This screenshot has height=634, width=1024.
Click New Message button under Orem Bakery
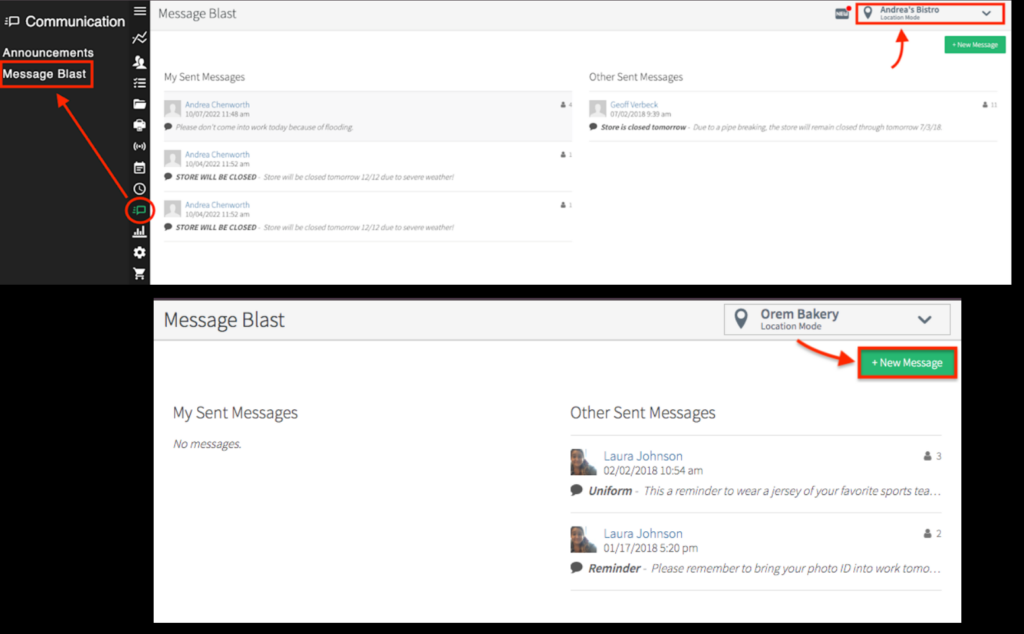pyautogui.click(x=907, y=362)
